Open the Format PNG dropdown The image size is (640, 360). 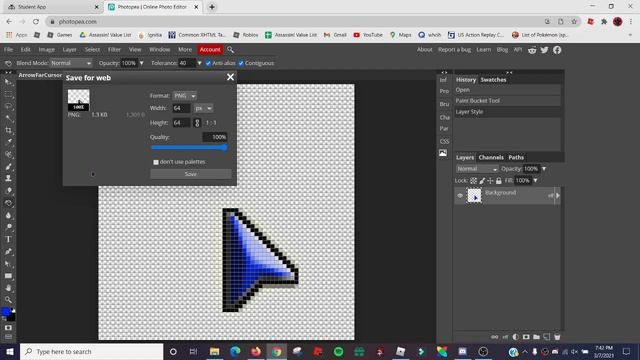[x=184, y=96]
